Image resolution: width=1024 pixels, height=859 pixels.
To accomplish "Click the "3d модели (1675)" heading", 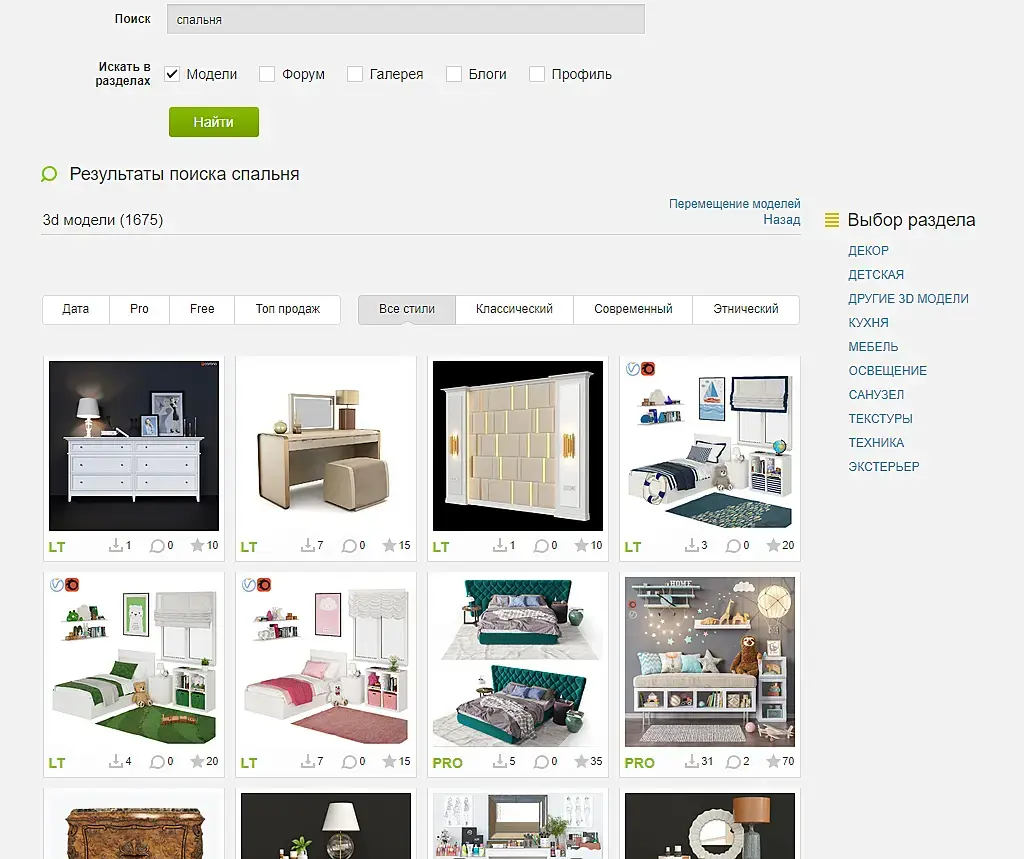I will point(103,220).
